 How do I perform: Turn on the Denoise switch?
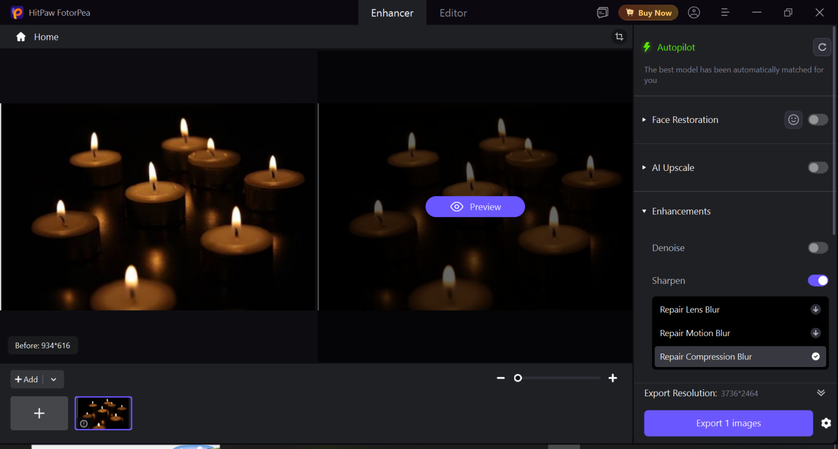(818, 248)
